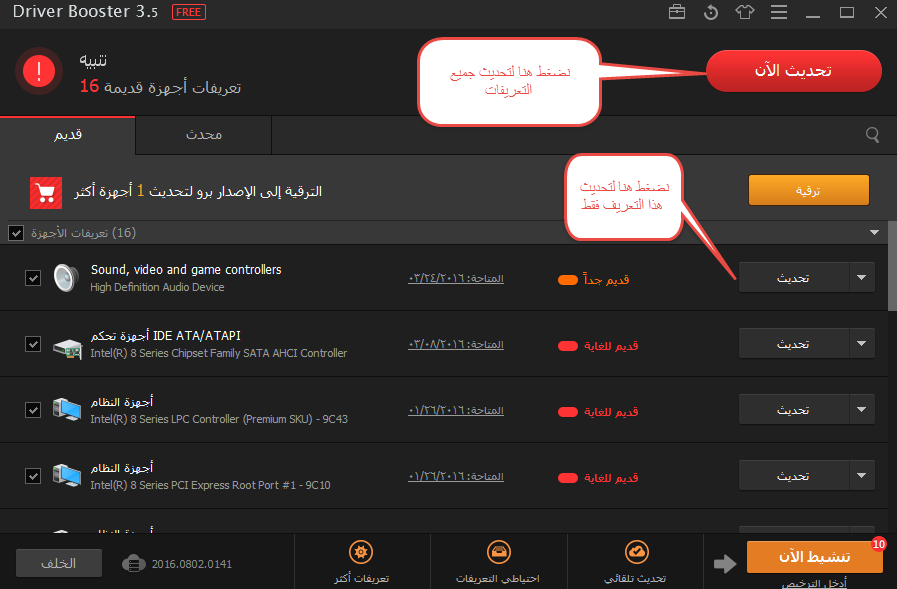Click the orange 'ترقية' upgrade button
This screenshot has width=897, height=589.
point(808,190)
